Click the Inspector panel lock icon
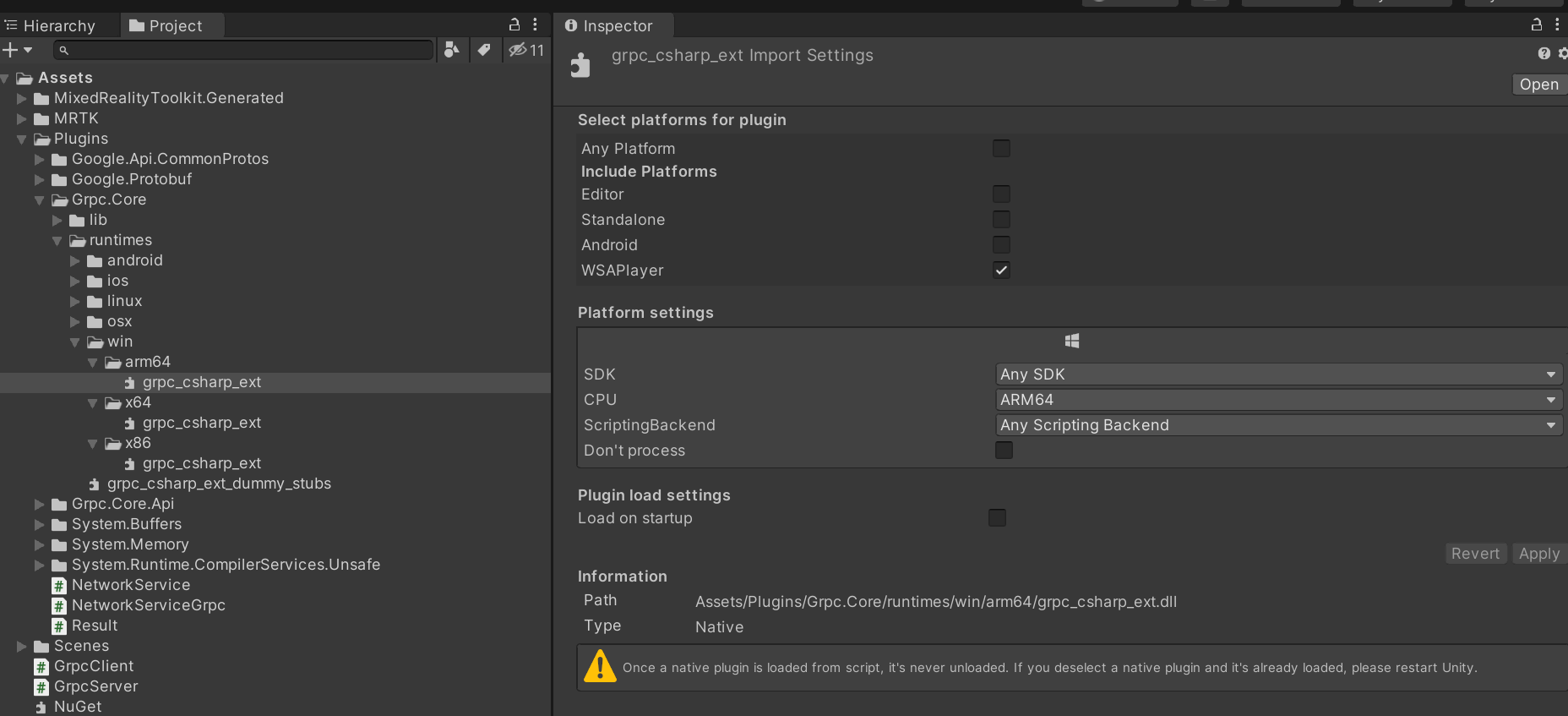 tap(1537, 25)
